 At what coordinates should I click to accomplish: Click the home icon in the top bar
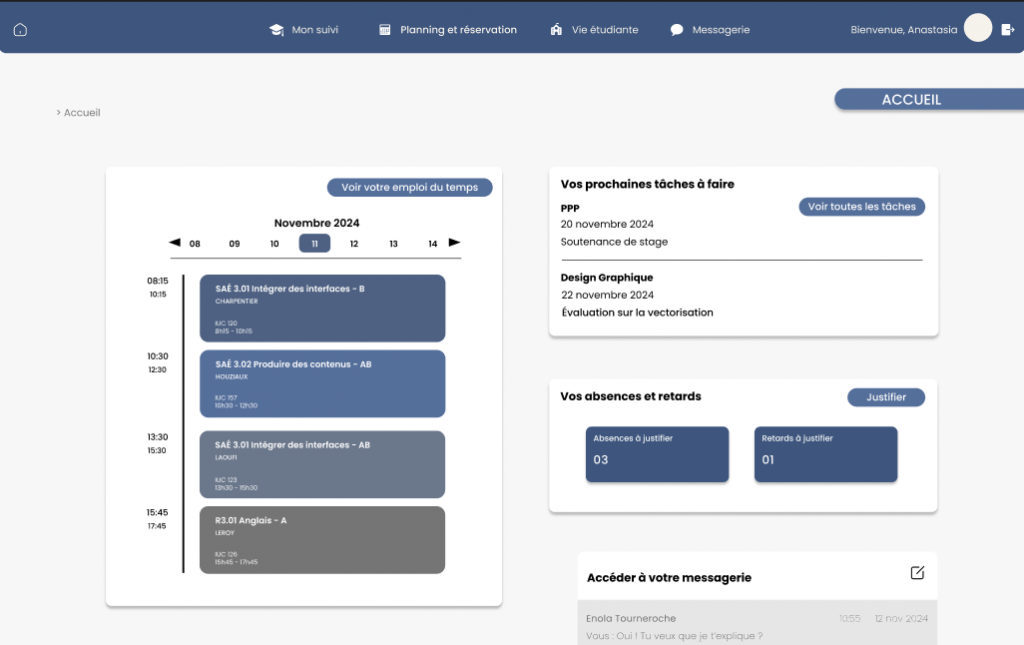point(20,30)
